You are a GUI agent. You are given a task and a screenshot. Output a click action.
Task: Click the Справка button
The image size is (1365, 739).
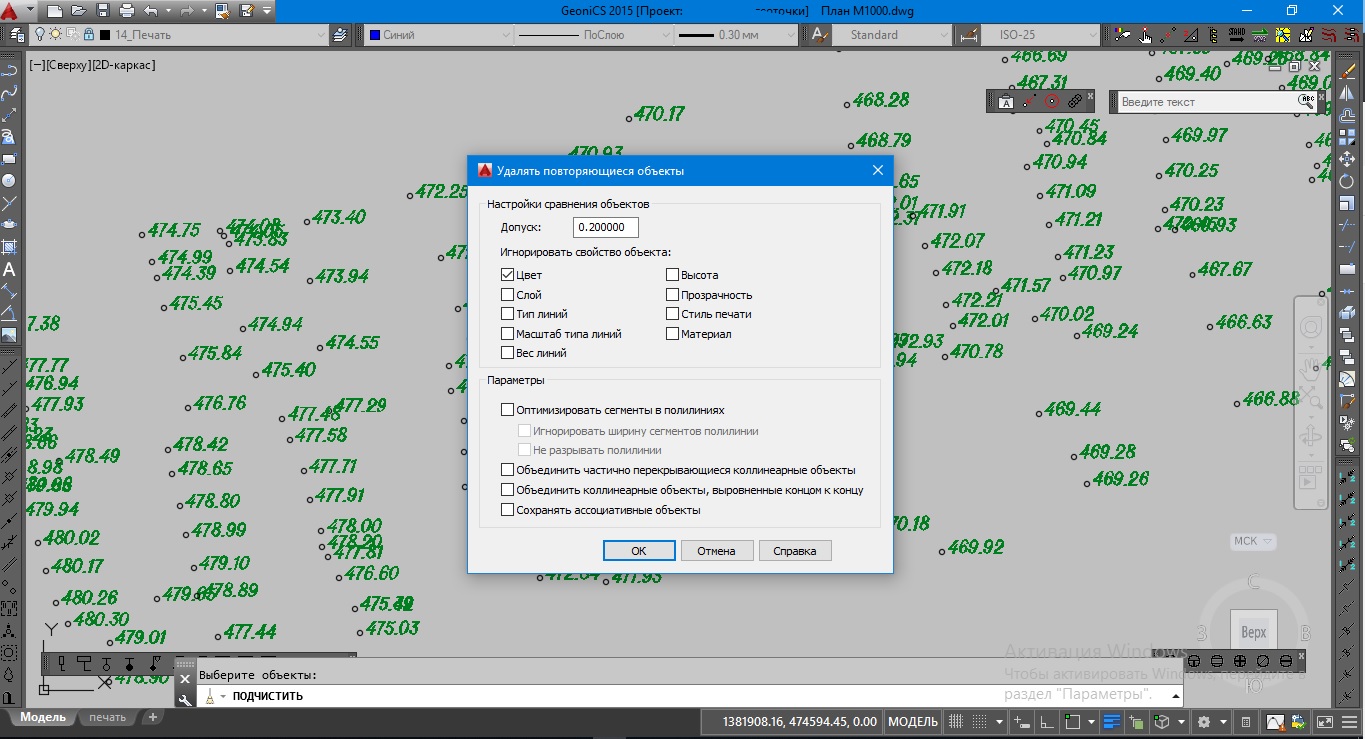point(795,551)
